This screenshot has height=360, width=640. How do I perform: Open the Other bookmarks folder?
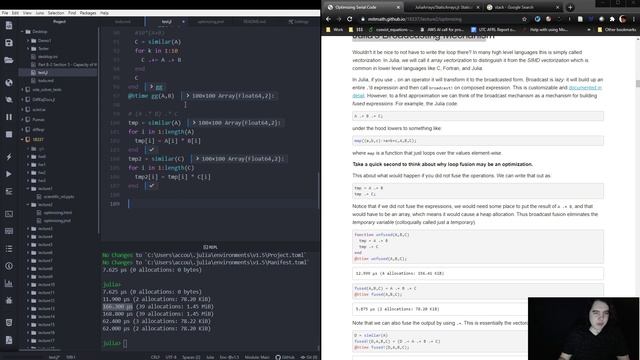tap(616, 30)
